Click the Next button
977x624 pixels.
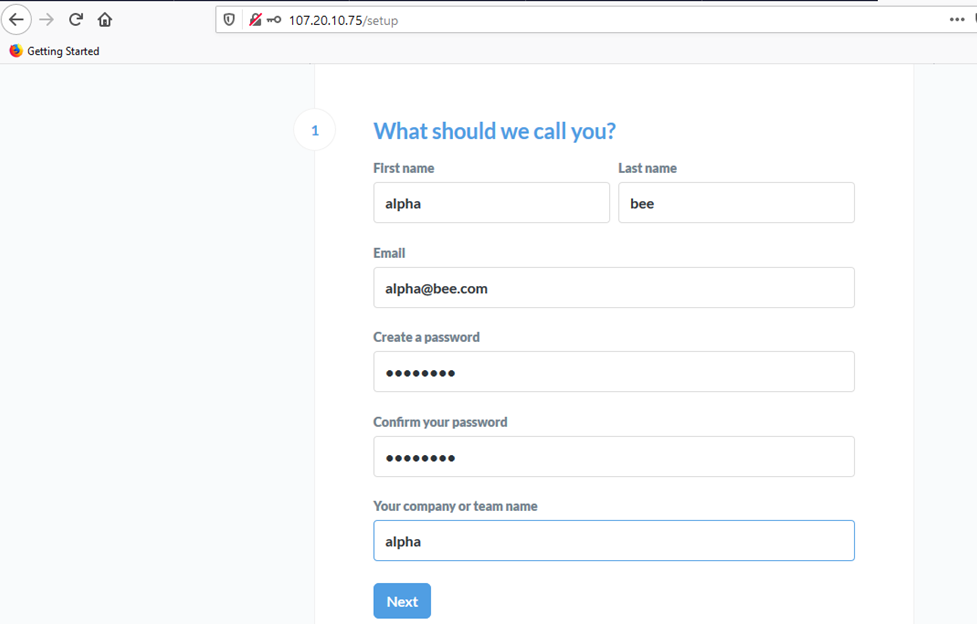click(402, 601)
